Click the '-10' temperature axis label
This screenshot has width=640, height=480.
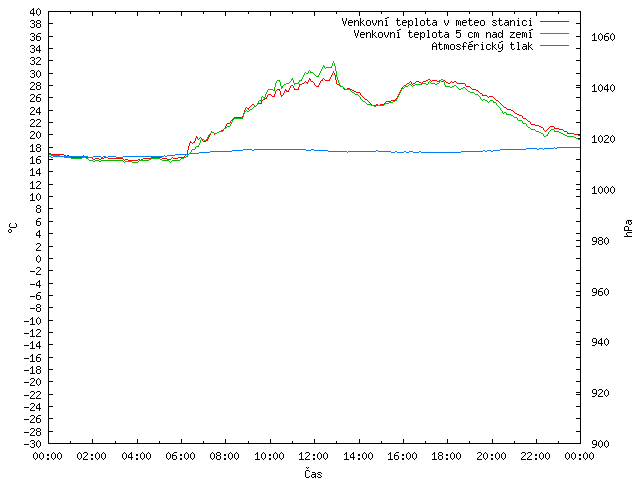33,321
